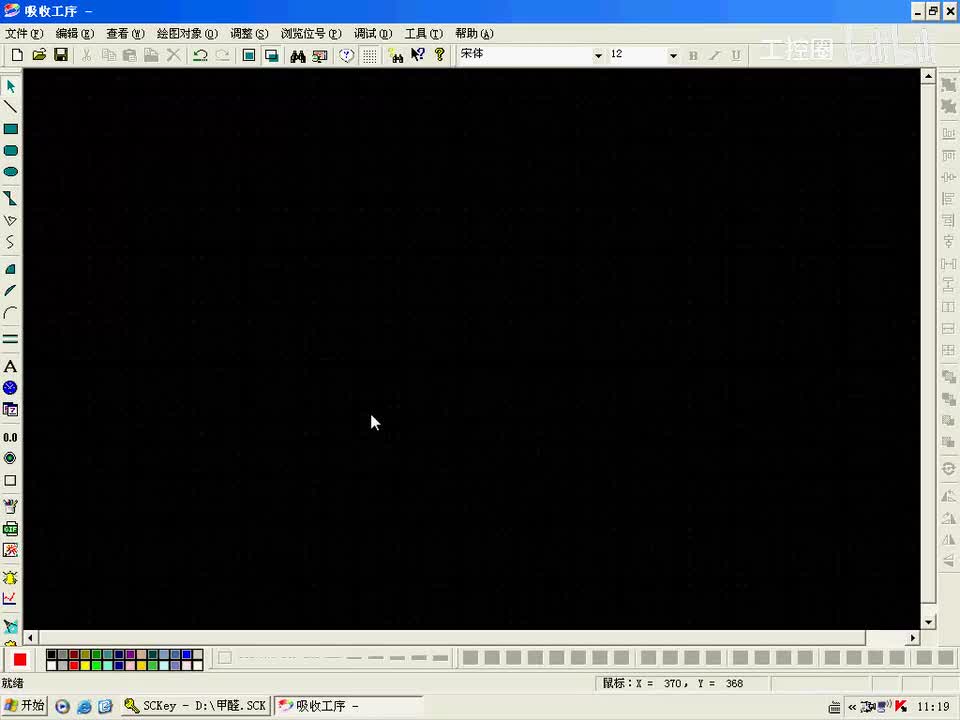
Task: Click the yellow bug alarm tool
Action: coord(10,577)
